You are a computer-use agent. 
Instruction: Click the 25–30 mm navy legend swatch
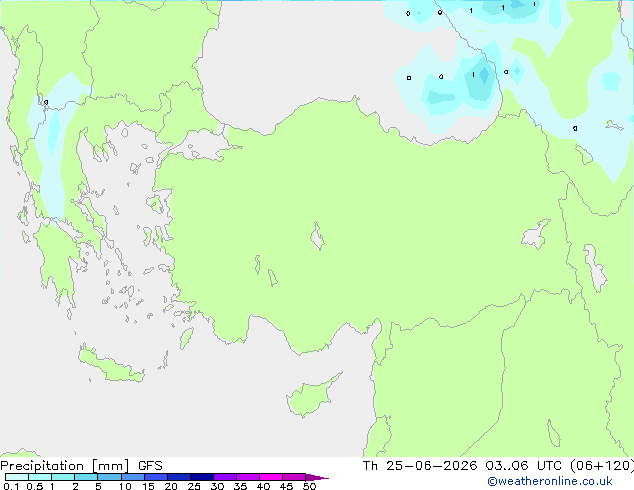pyautogui.click(x=202, y=477)
